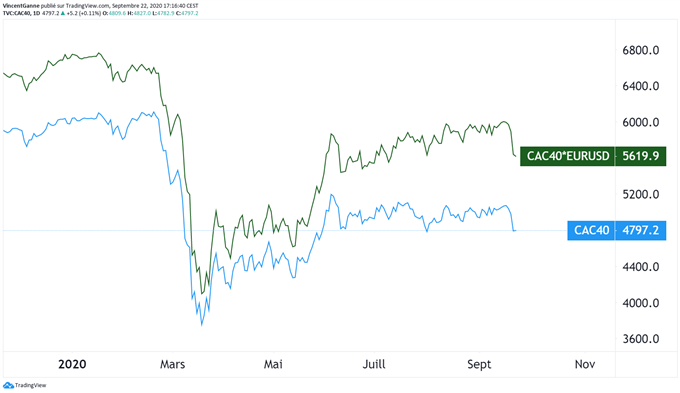This screenshot has height=393, width=680.
Task: Click the green up-arrow change indicator
Action: (63, 13)
